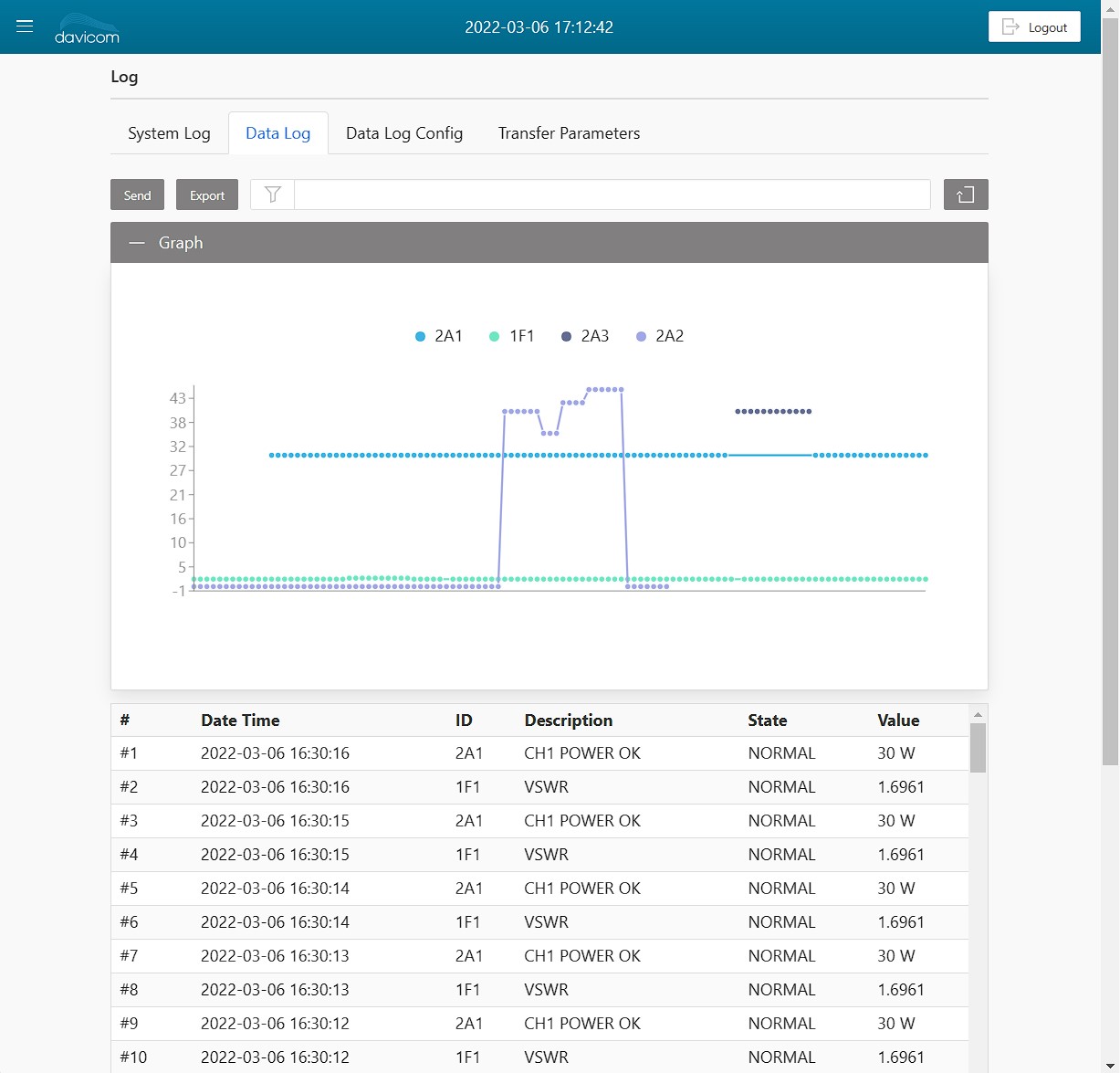Select row #2 in the log table
Viewport: 1120px width, 1073px height.
click(x=539, y=787)
